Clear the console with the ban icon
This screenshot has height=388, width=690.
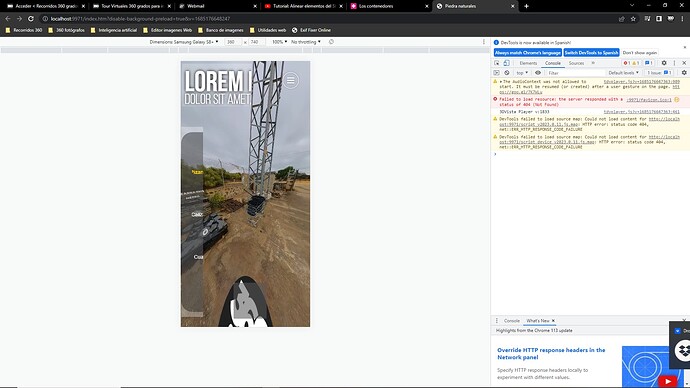tap(506, 73)
